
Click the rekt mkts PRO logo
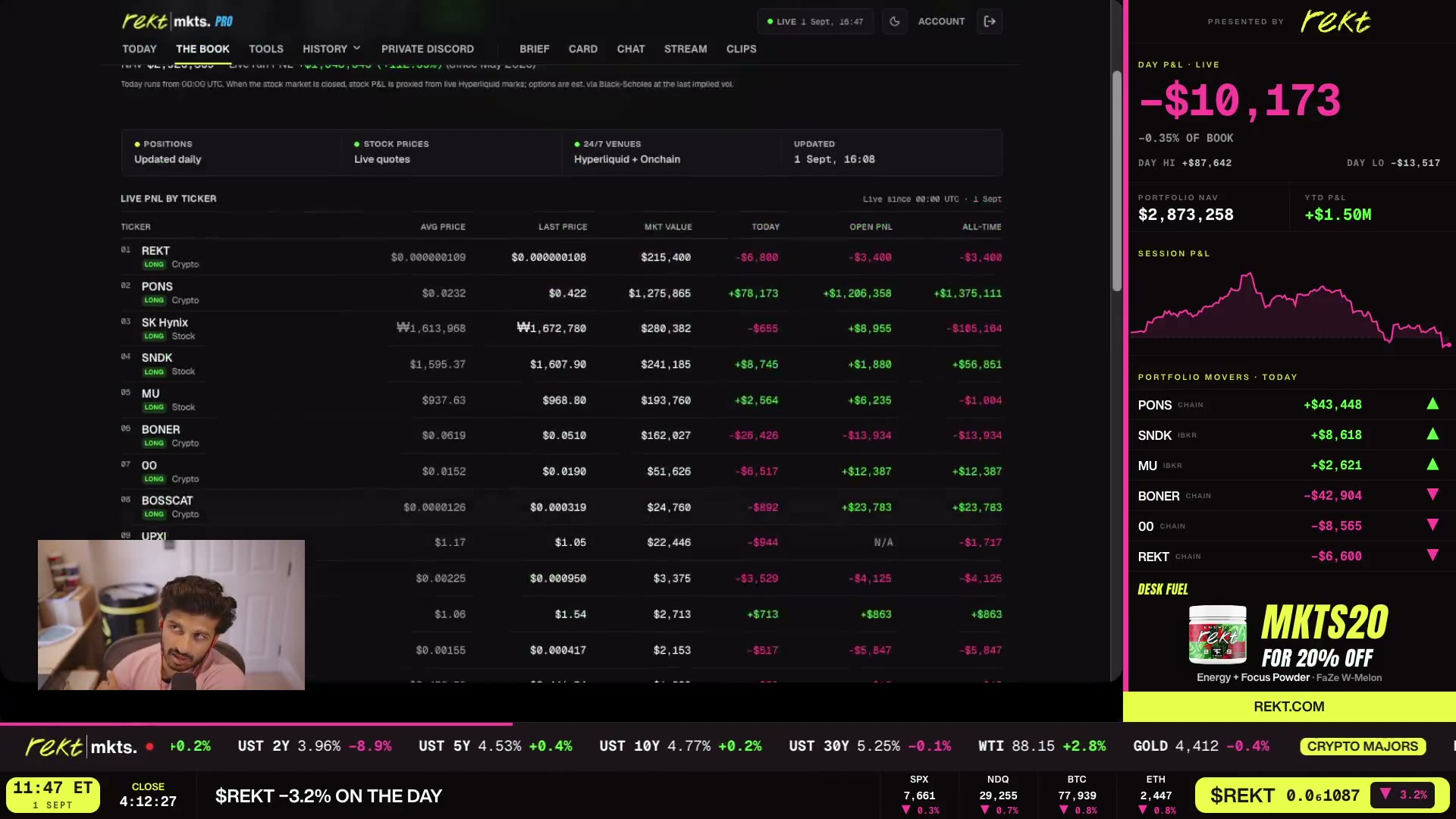177,21
